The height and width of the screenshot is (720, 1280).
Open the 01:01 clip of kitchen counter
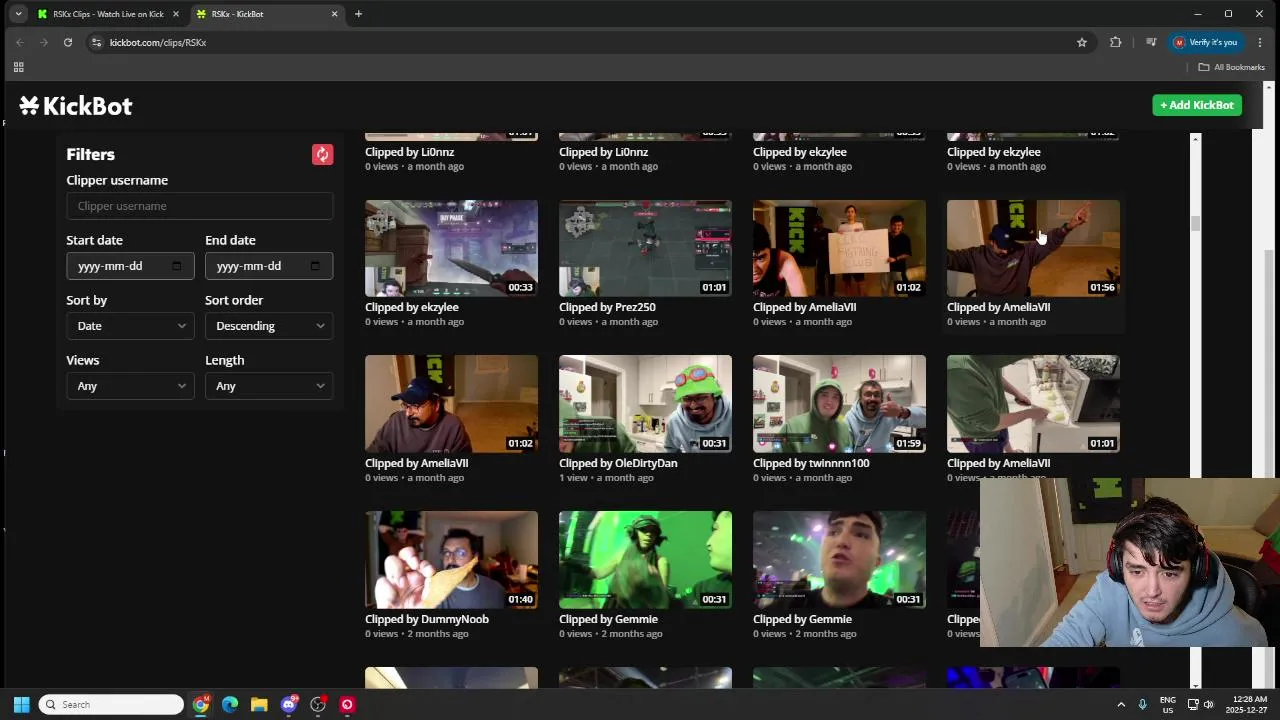point(1033,404)
